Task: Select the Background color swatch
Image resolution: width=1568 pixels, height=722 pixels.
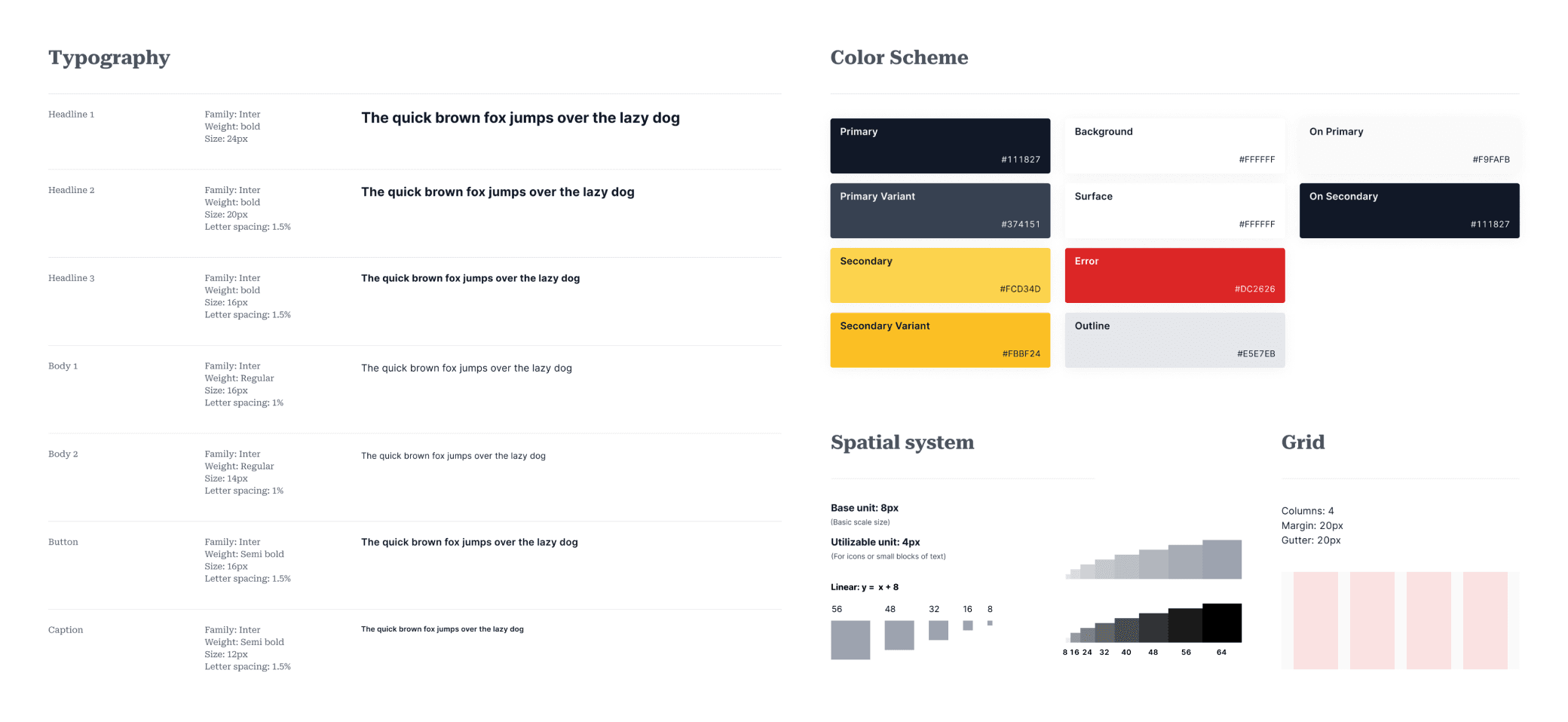Action: pyautogui.click(x=1174, y=145)
